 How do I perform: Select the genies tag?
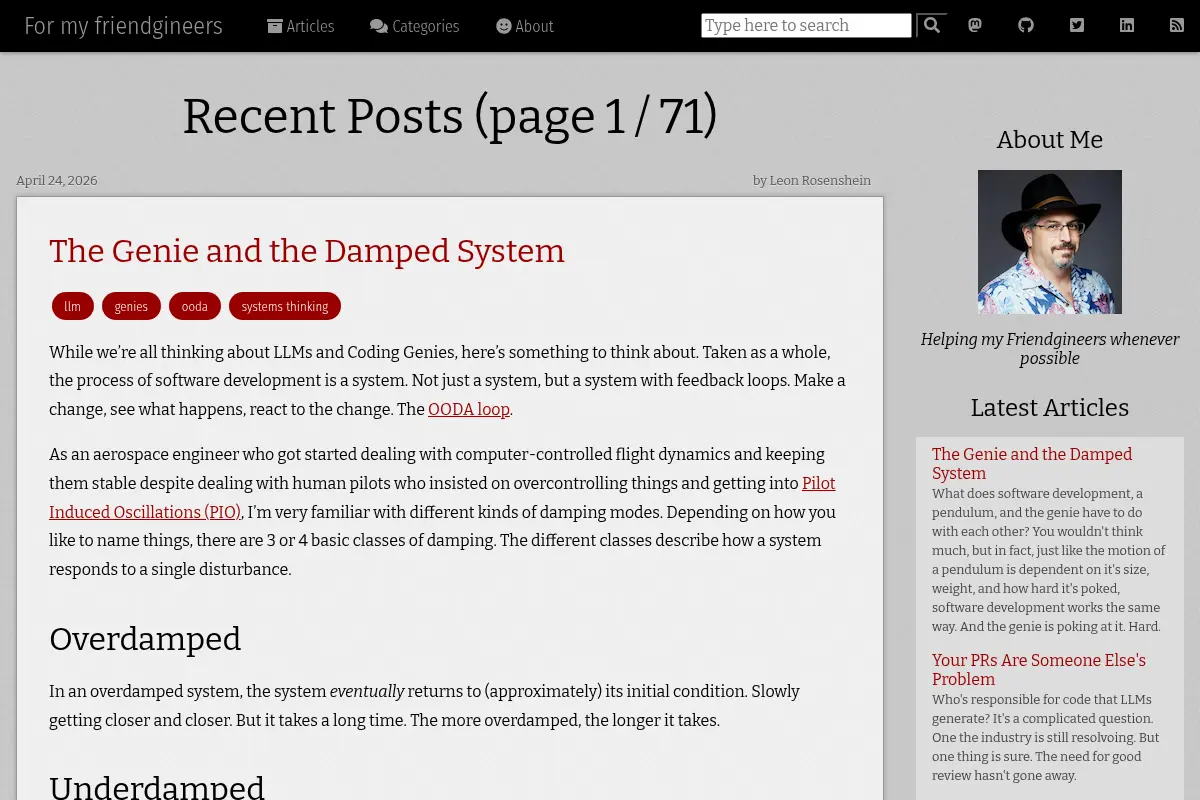coord(131,306)
